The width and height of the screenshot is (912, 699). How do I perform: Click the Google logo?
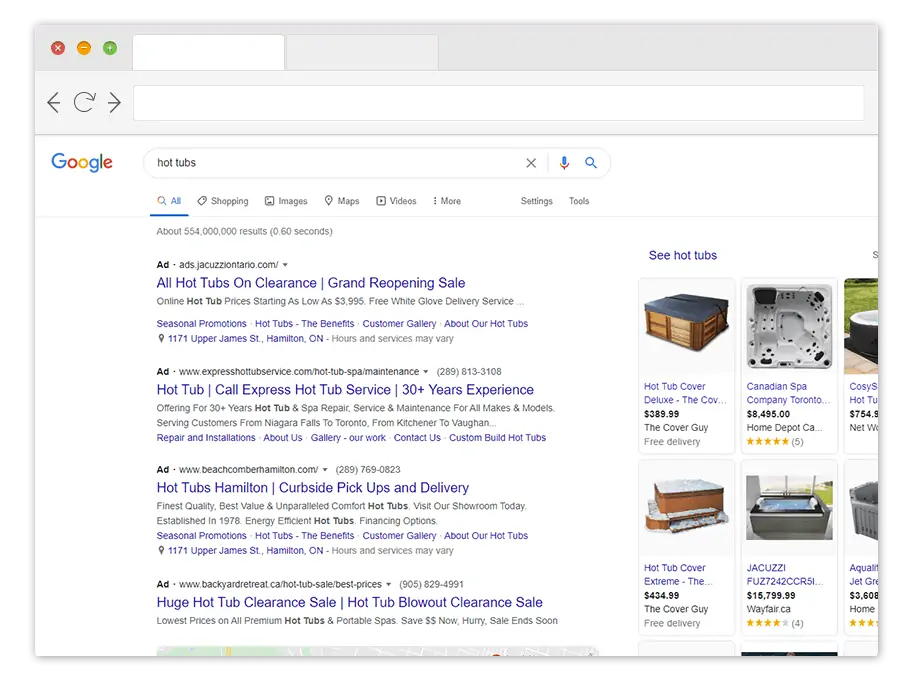pyautogui.click(x=82, y=162)
